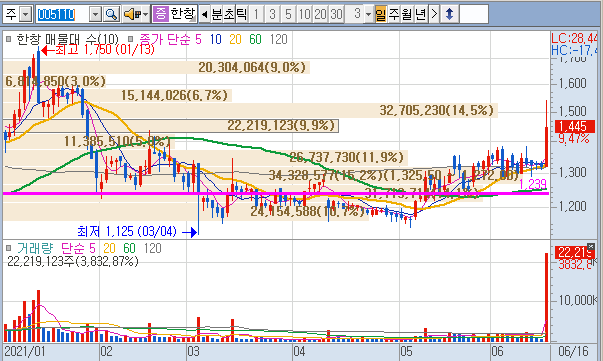Select the 분 (minute) chart period
Image resolution: width=603 pixels, height=361 pixels.
(x=217, y=14)
